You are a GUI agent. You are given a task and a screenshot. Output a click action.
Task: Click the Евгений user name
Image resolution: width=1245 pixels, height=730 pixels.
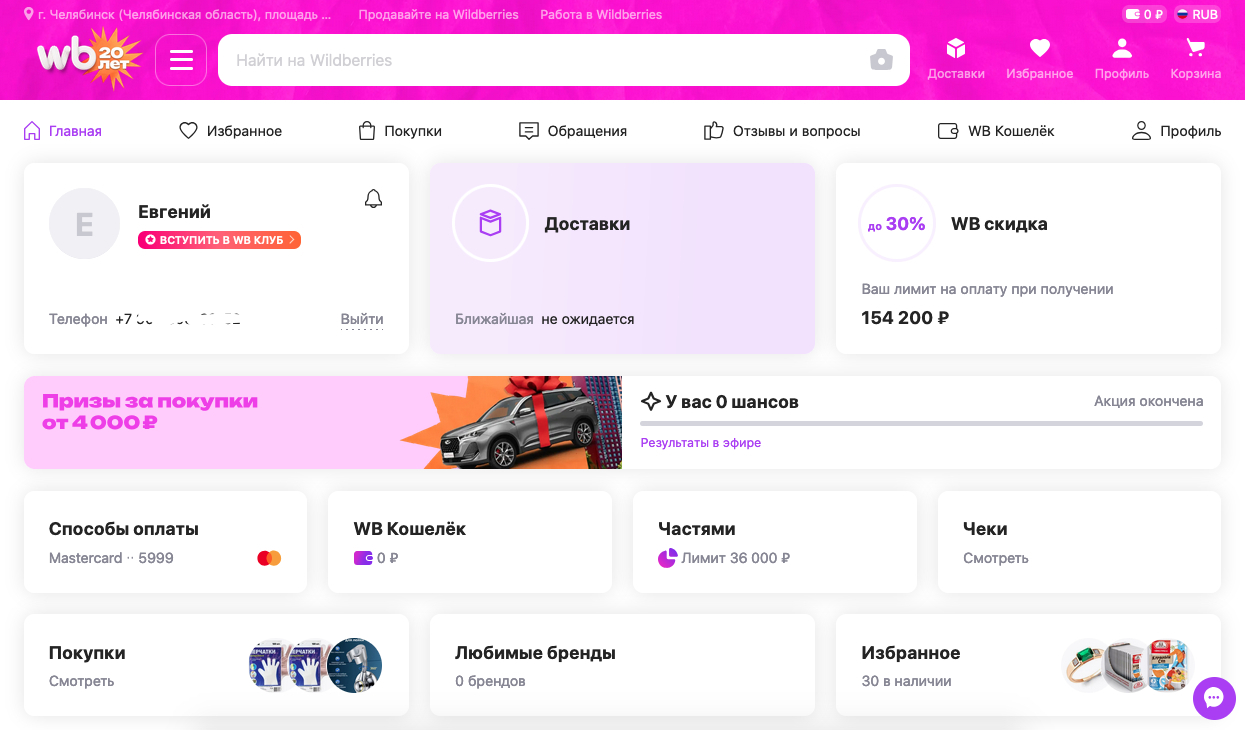tap(174, 212)
